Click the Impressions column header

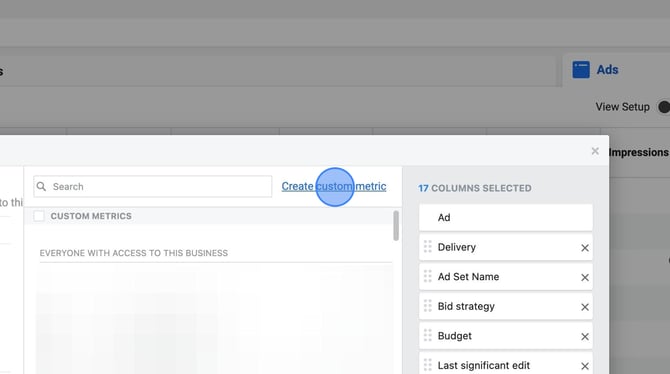tap(638, 152)
